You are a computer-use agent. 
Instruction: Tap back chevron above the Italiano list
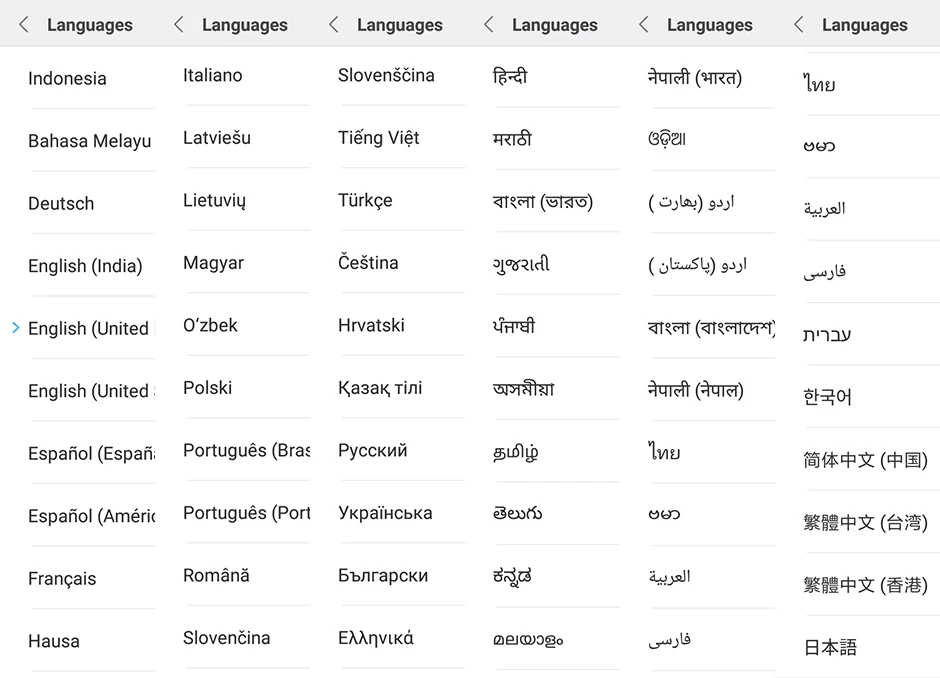pyautogui.click(x=179, y=25)
